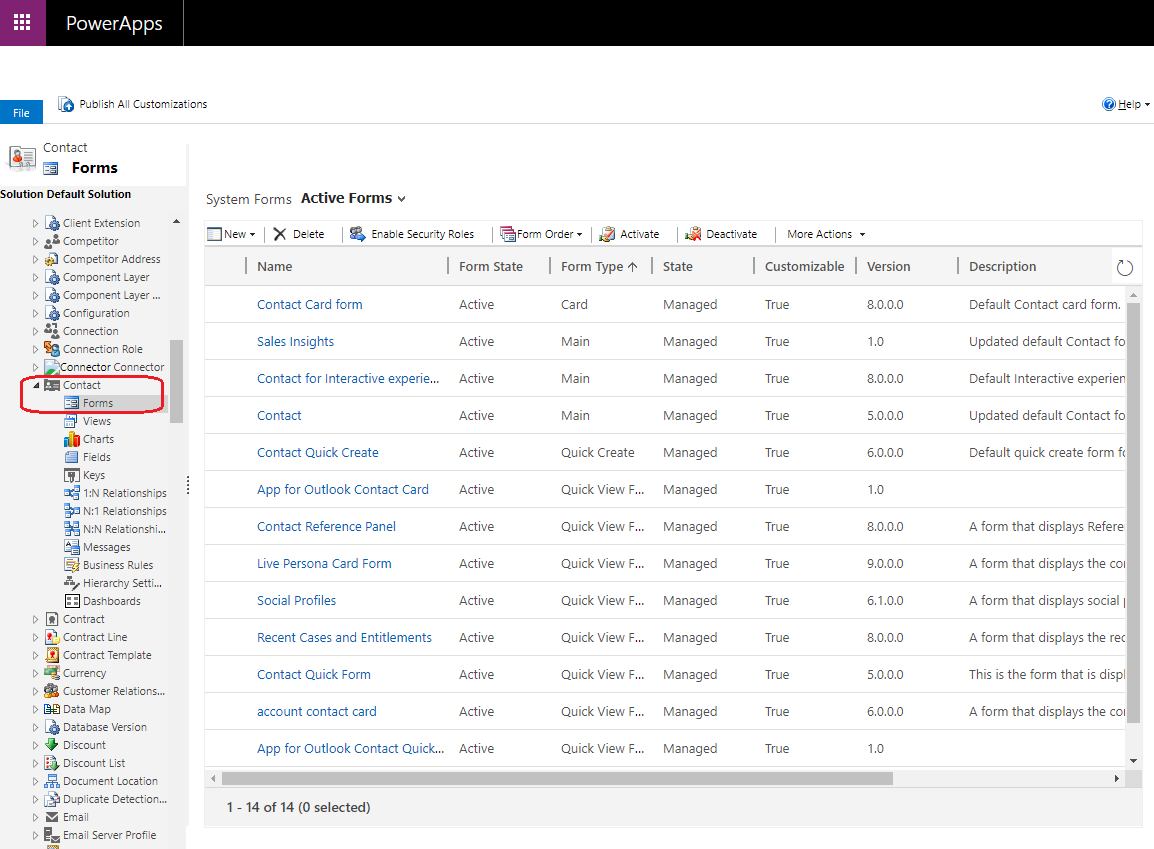Screen dimensions: 1154x849
Task: Open the Business Rules icon
Action: click(x=71, y=565)
